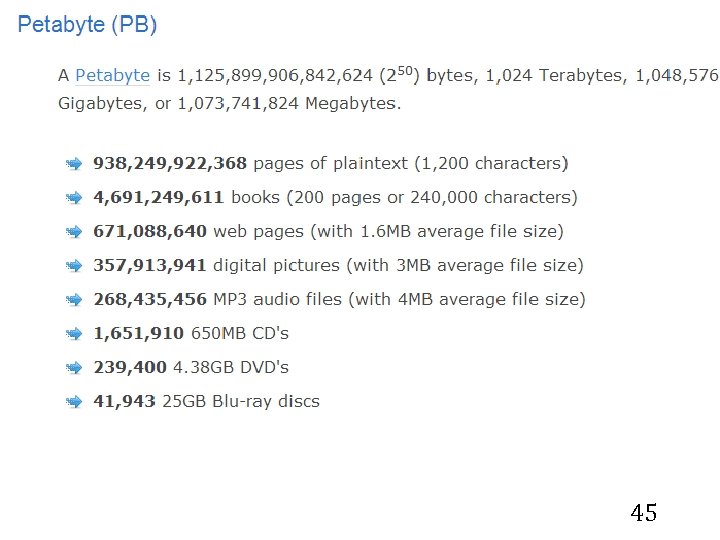Click the arrow icon next to MP3 audio files
720x540 pixels.
pos(73,300)
